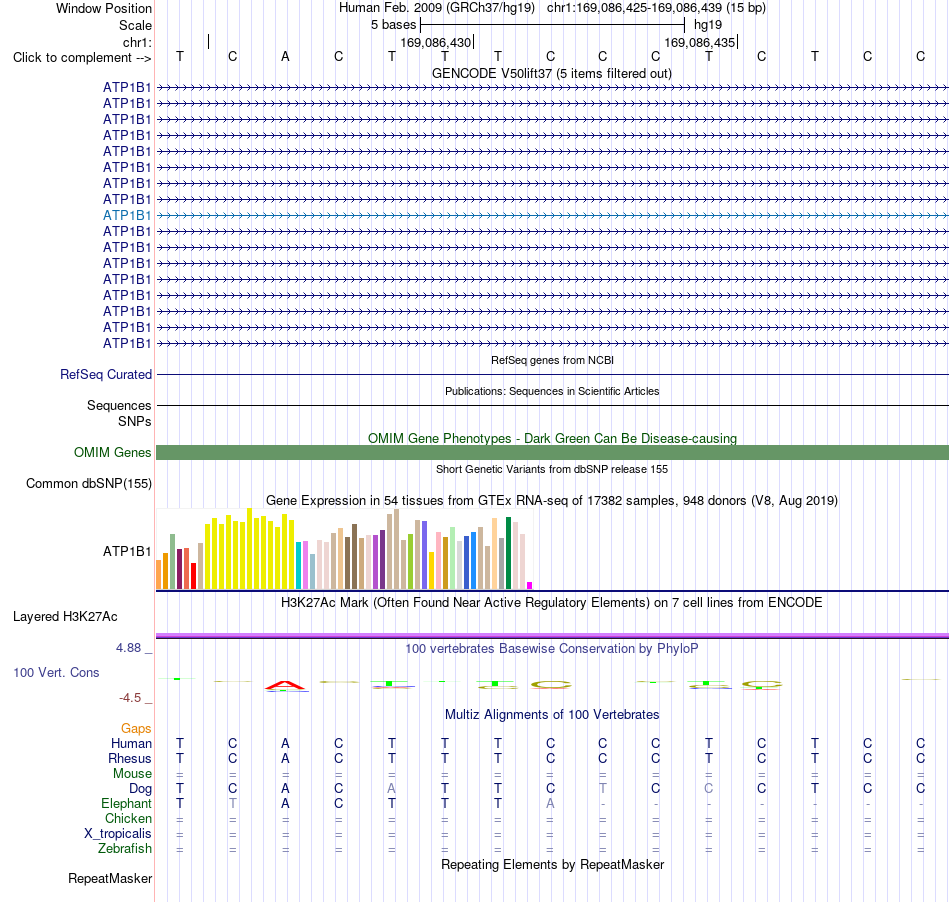Click the gray 'A' in the Dog row

(x=391, y=789)
